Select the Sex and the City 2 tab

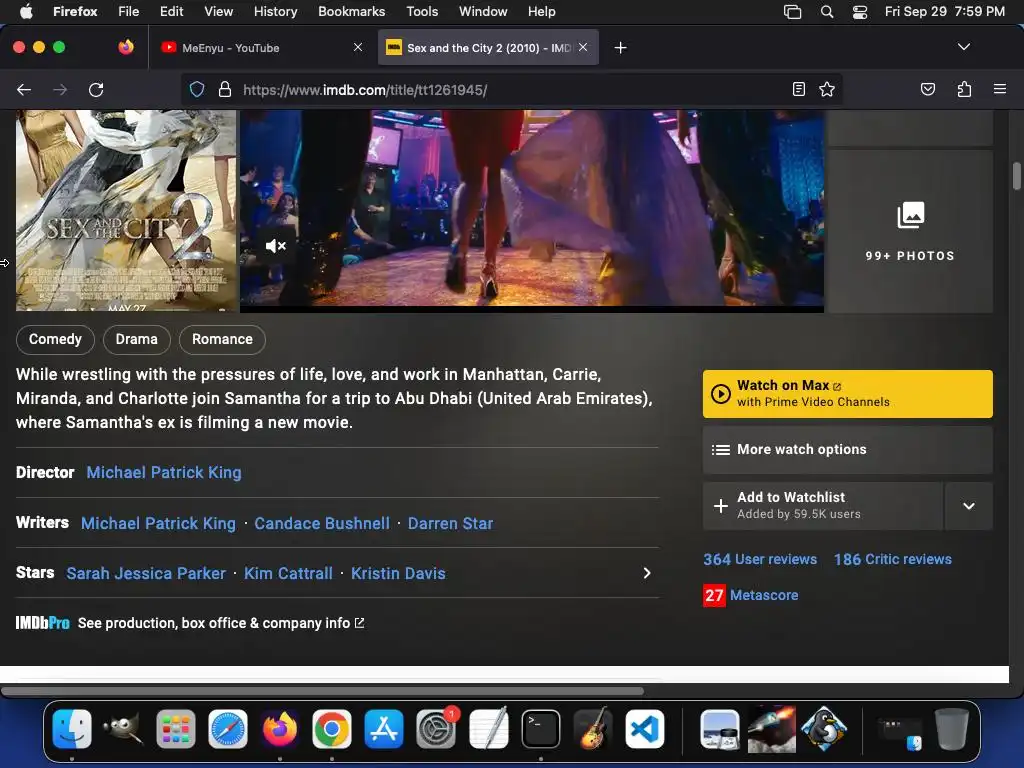[x=488, y=48]
